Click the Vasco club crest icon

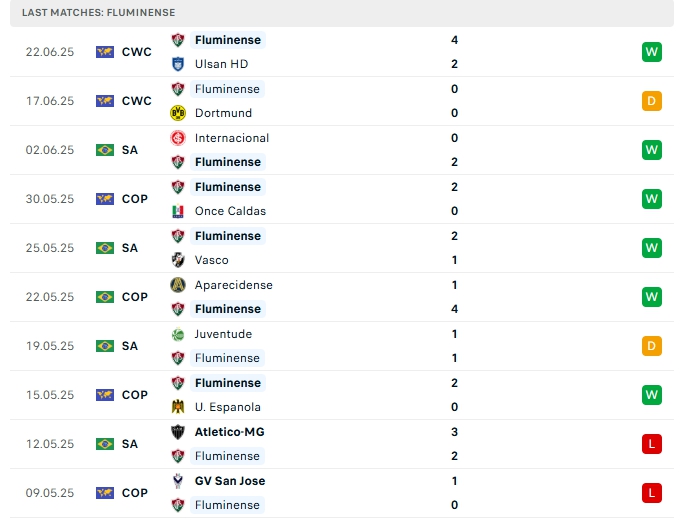click(178, 260)
